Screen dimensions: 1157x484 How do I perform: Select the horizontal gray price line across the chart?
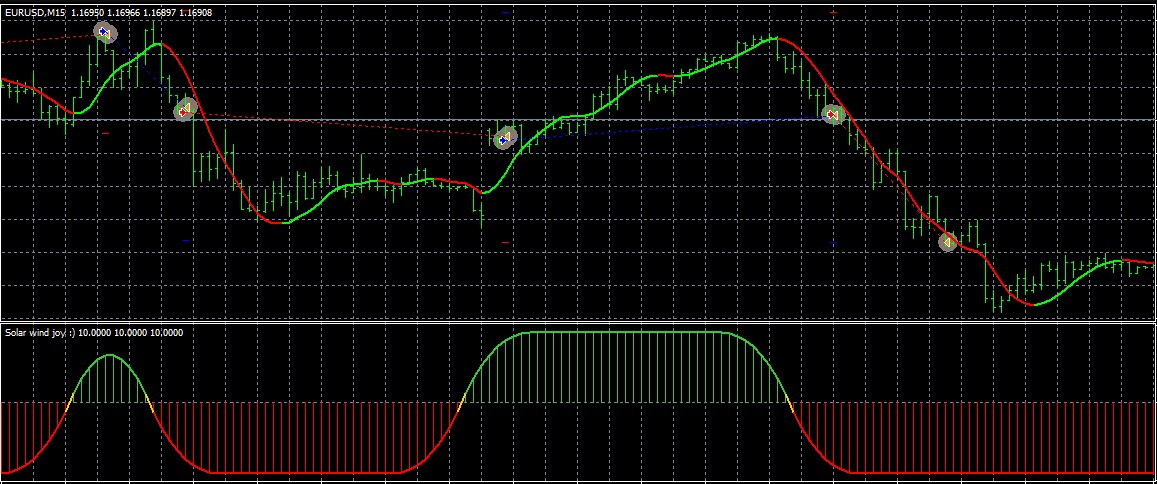click(x=578, y=120)
